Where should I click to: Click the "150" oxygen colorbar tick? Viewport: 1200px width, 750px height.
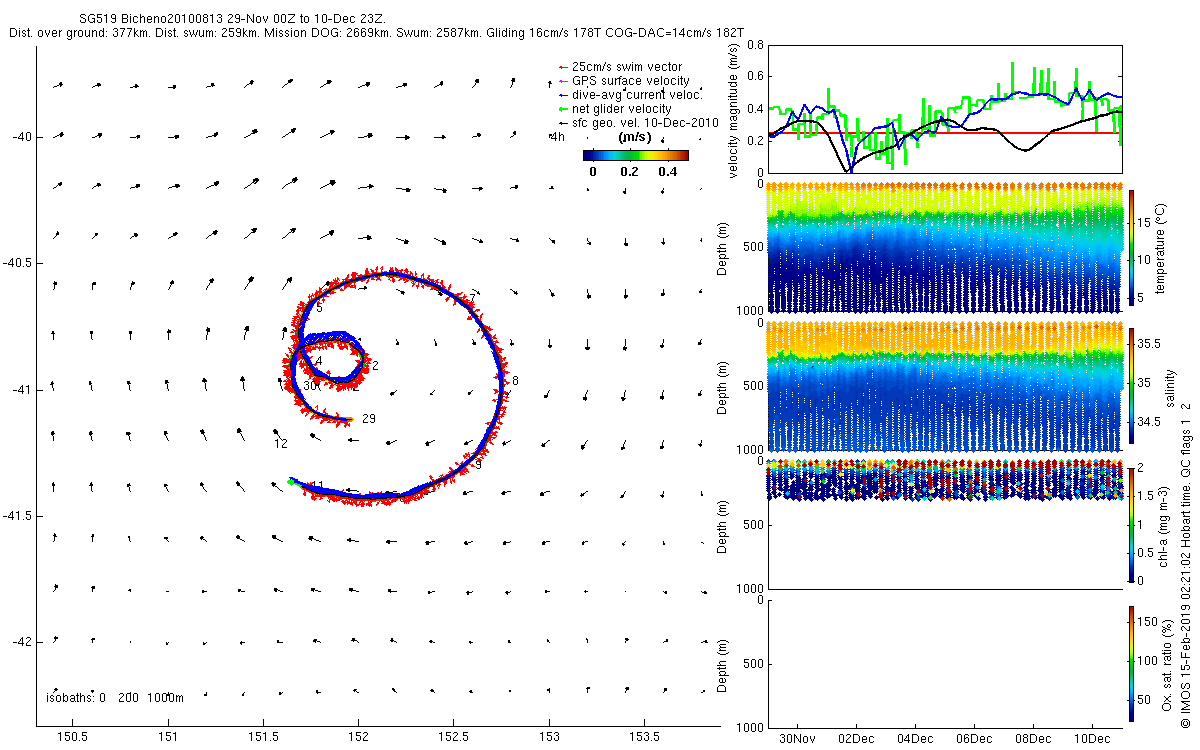[x=1148, y=622]
